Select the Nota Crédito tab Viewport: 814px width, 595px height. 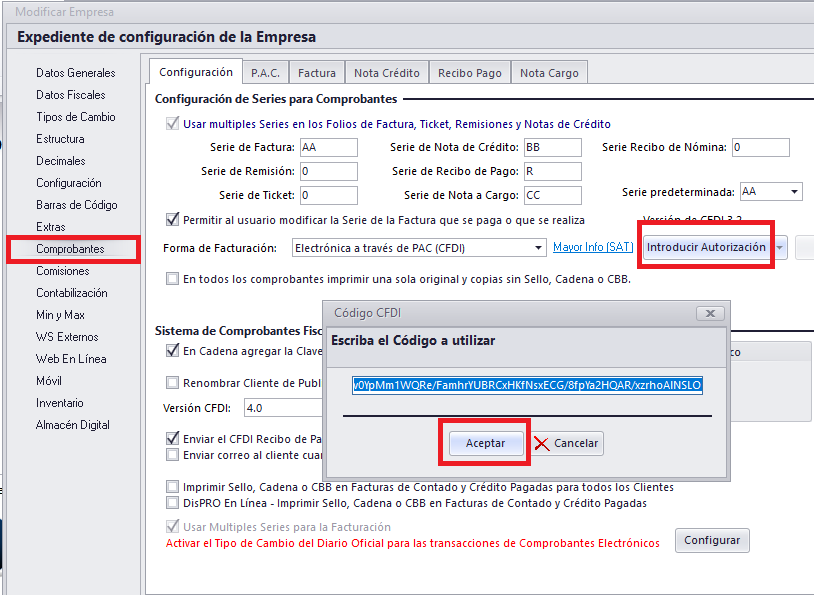pos(386,72)
